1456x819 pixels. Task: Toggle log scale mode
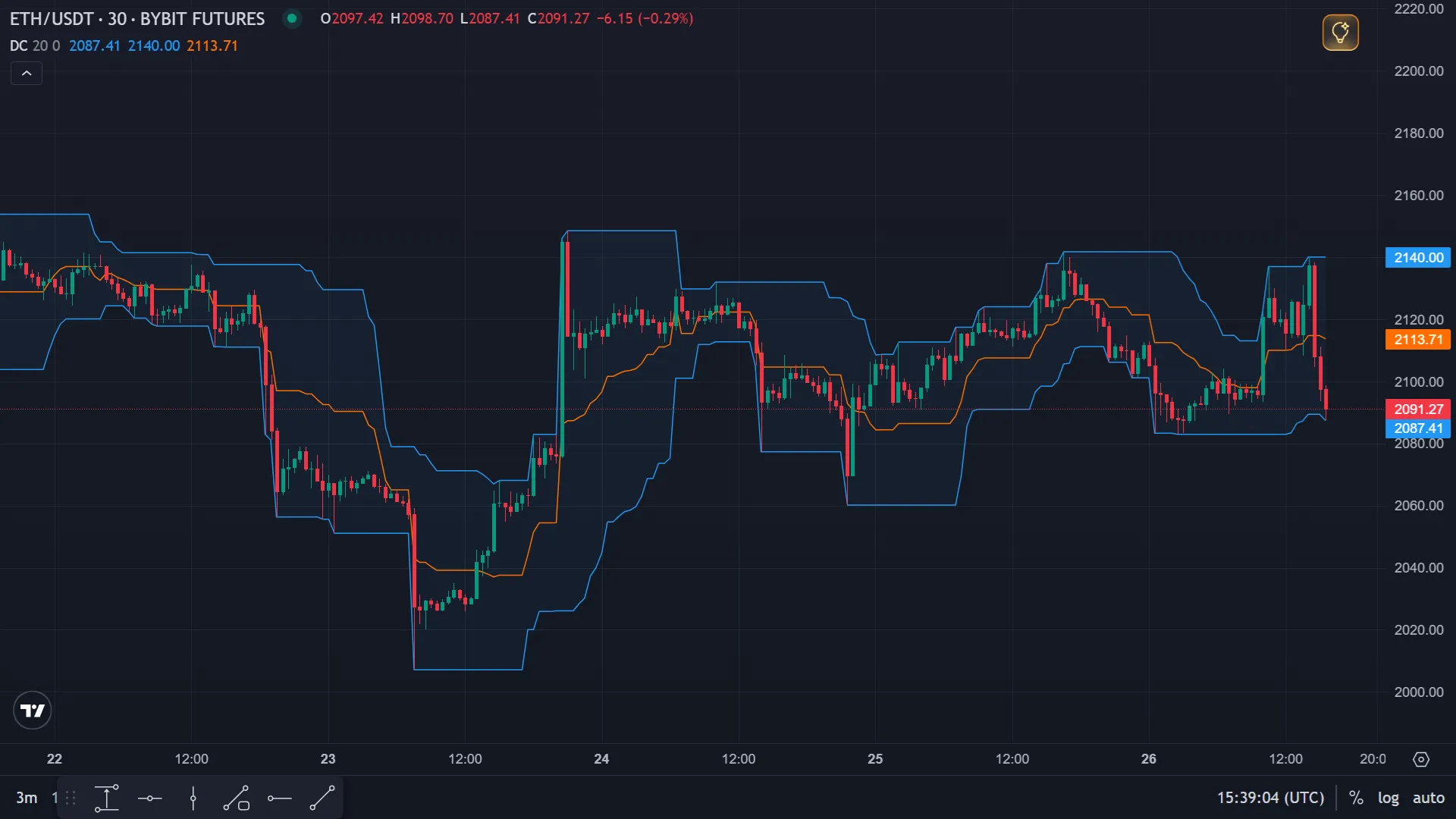1389,798
